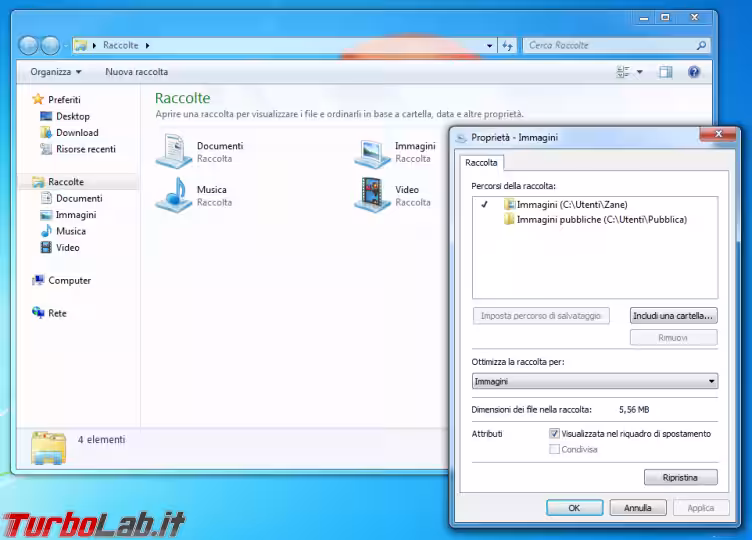This screenshot has width=752, height=540.
Task: Click the Computer label in navigation pane
Action: point(70,281)
